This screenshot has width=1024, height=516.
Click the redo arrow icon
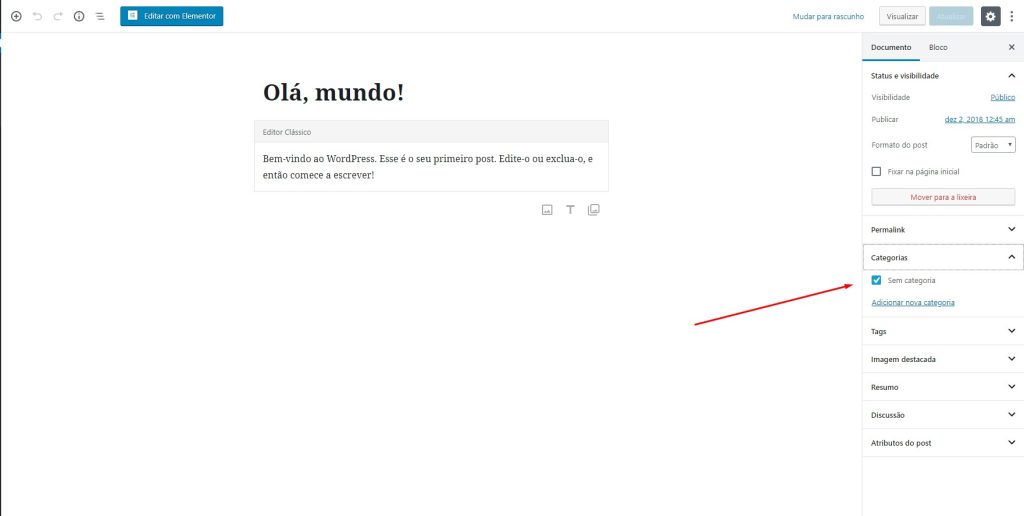click(58, 16)
